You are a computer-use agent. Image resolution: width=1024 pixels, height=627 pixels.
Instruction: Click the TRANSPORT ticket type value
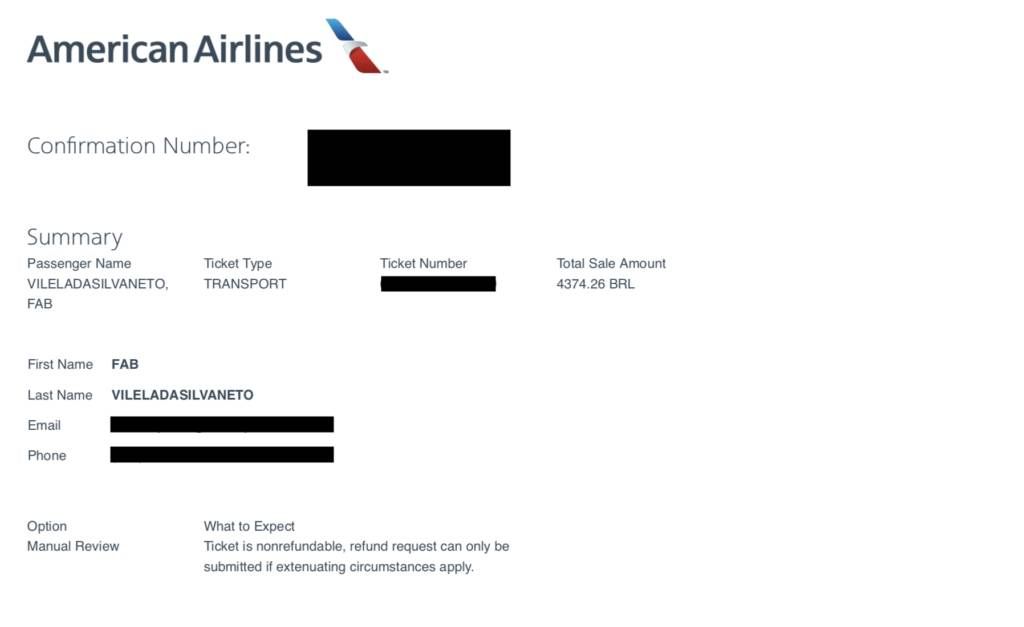point(245,284)
